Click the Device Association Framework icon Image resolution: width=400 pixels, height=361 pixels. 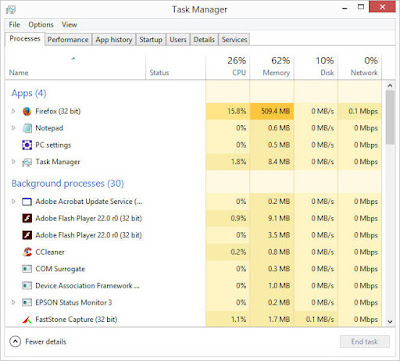pos(27,286)
